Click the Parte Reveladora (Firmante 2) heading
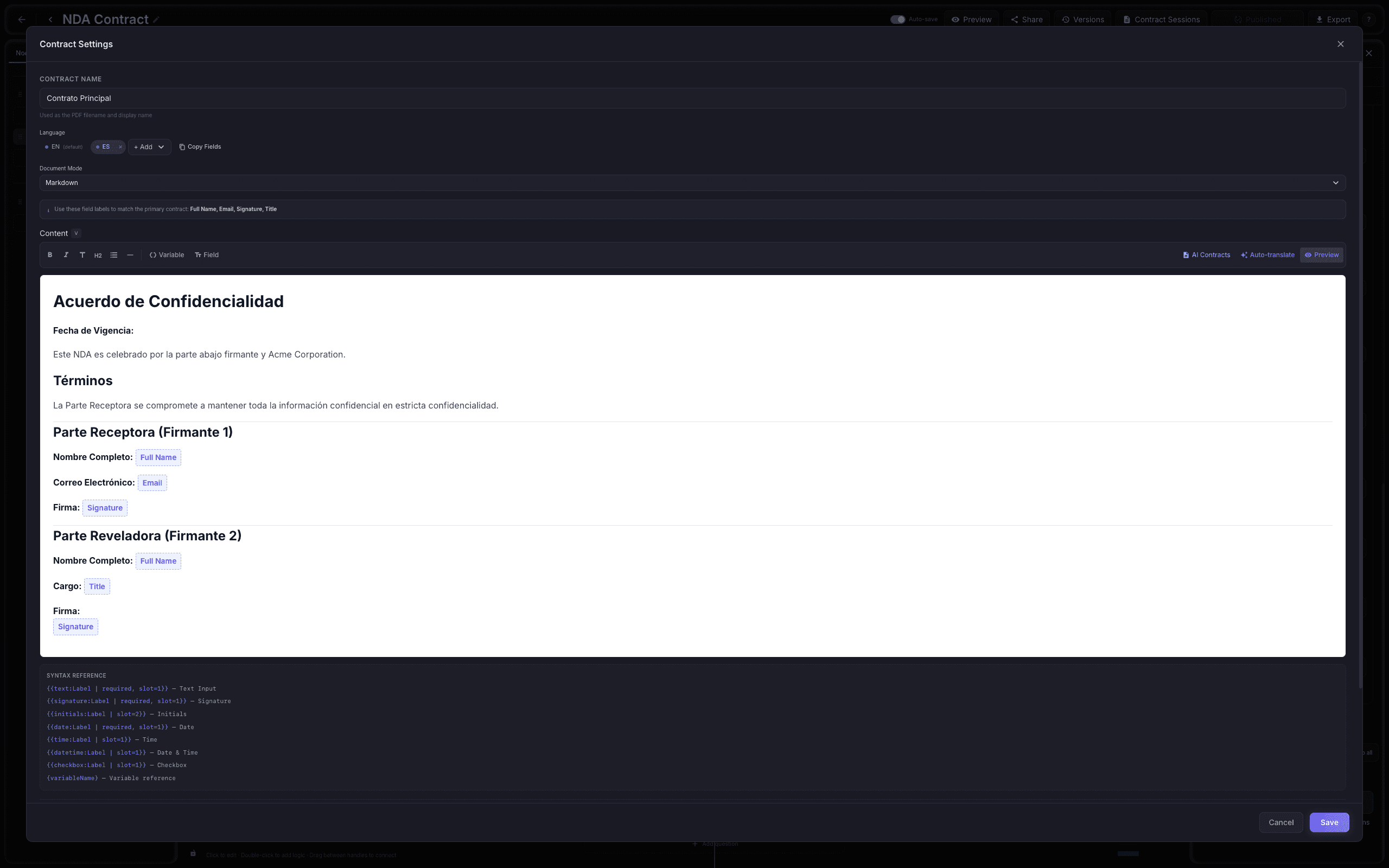 coord(147,535)
